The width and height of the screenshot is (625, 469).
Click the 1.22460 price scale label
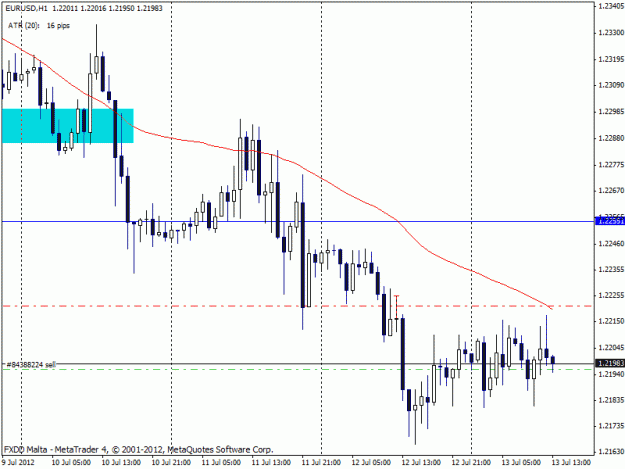click(x=611, y=243)
